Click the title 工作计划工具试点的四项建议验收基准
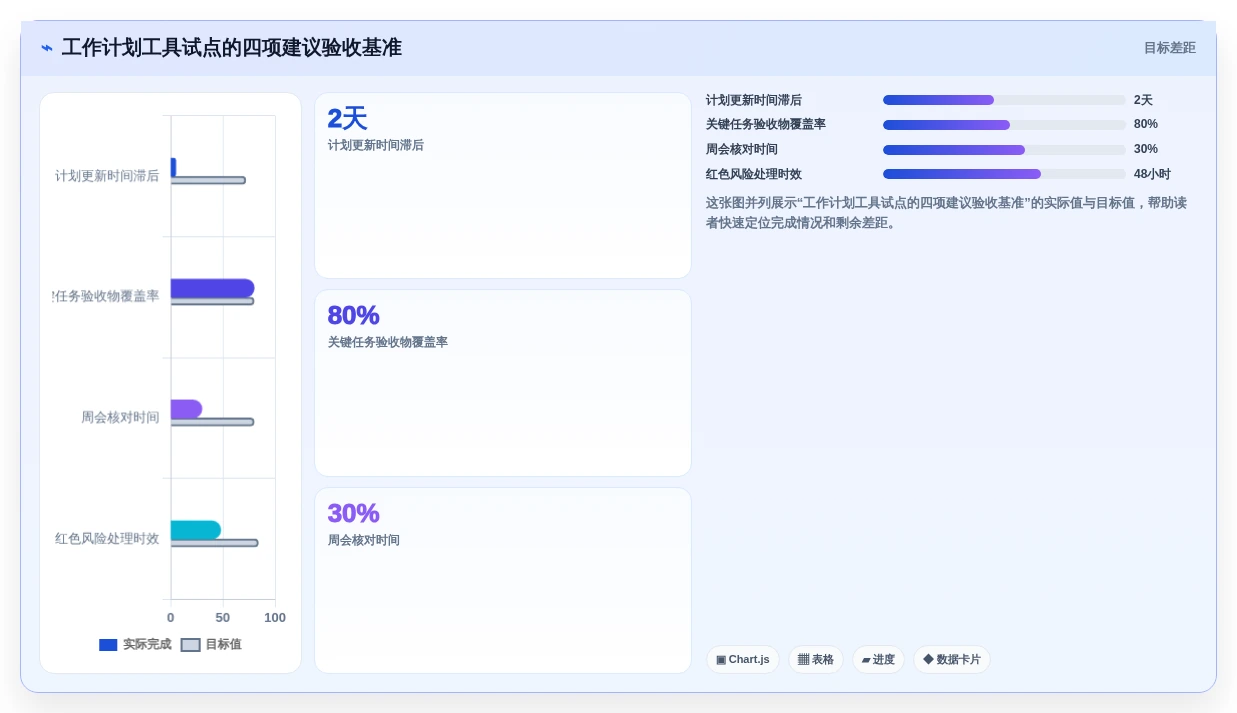The width and height of the screenshot is (1237, 713). (x=232, y=48)
